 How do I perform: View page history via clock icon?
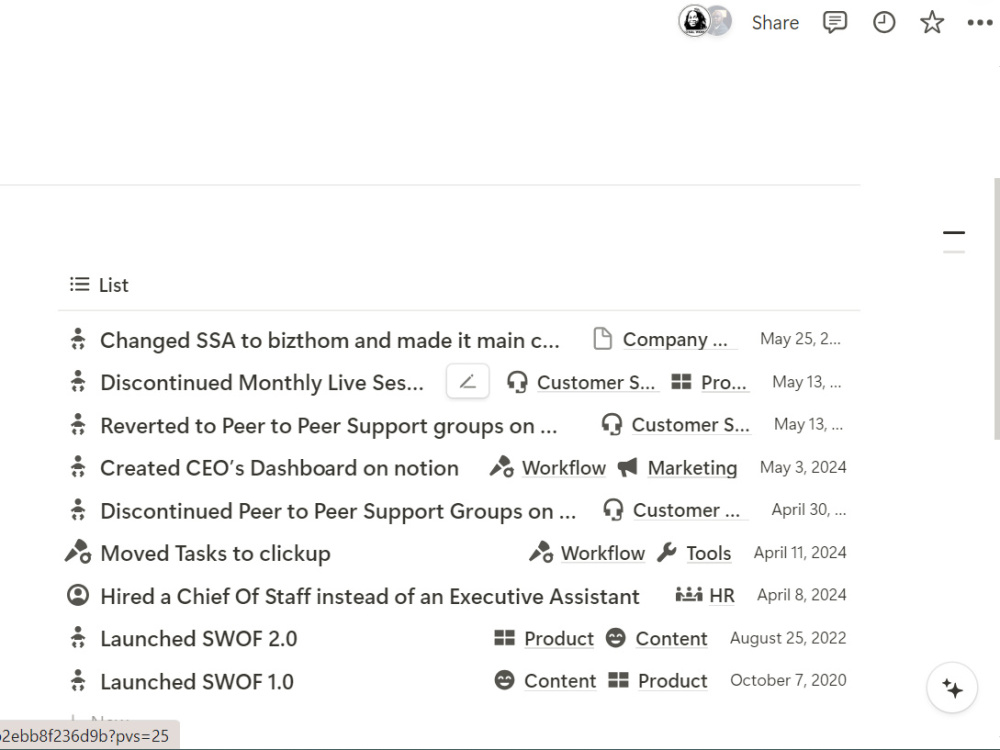pyautogui.click(x=883, y=22)
